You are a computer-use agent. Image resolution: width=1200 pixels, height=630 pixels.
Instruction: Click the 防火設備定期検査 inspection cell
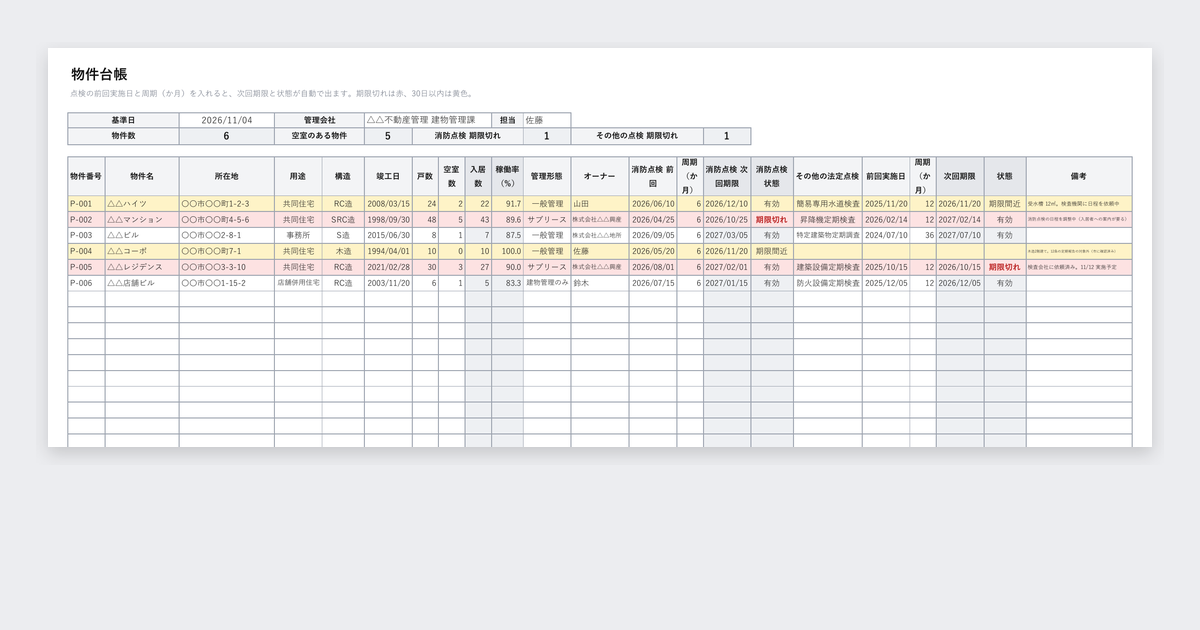(x=827, y=283)
